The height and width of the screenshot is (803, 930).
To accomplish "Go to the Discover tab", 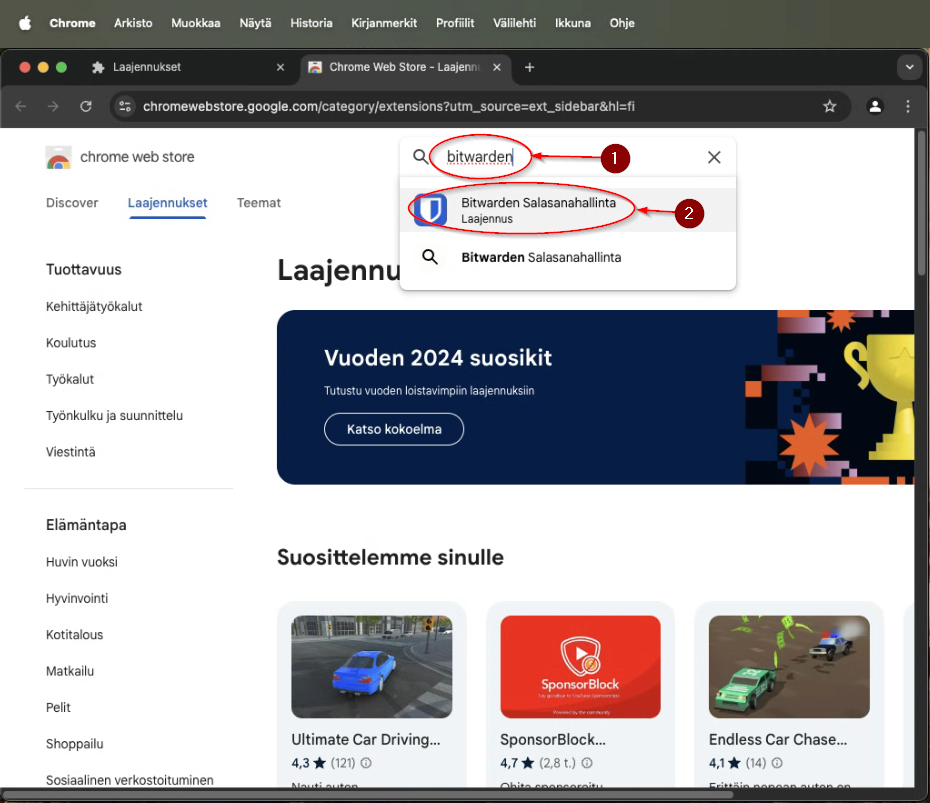I will click(x=72, y=203).
